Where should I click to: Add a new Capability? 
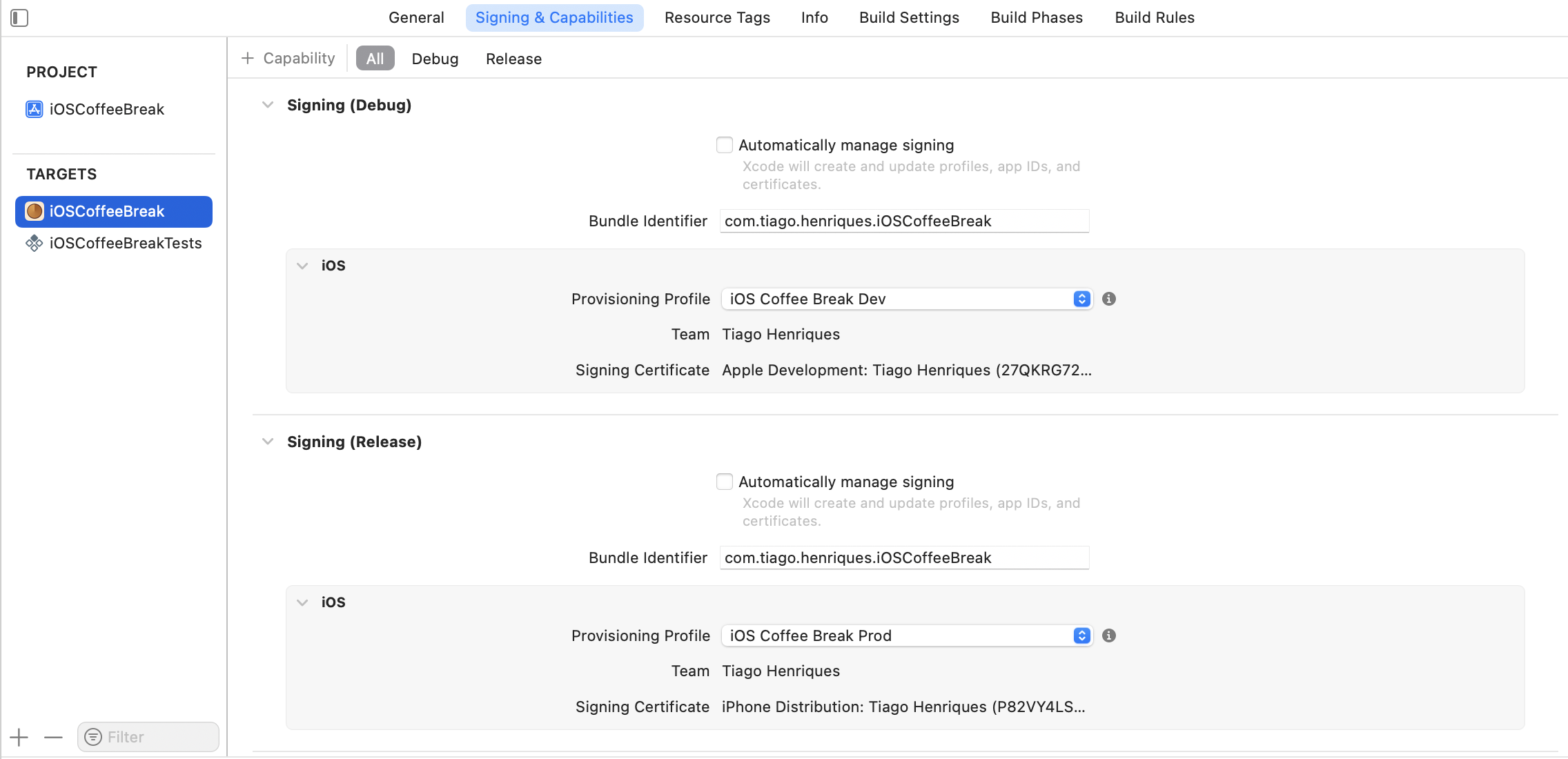(x=288, y=59)
